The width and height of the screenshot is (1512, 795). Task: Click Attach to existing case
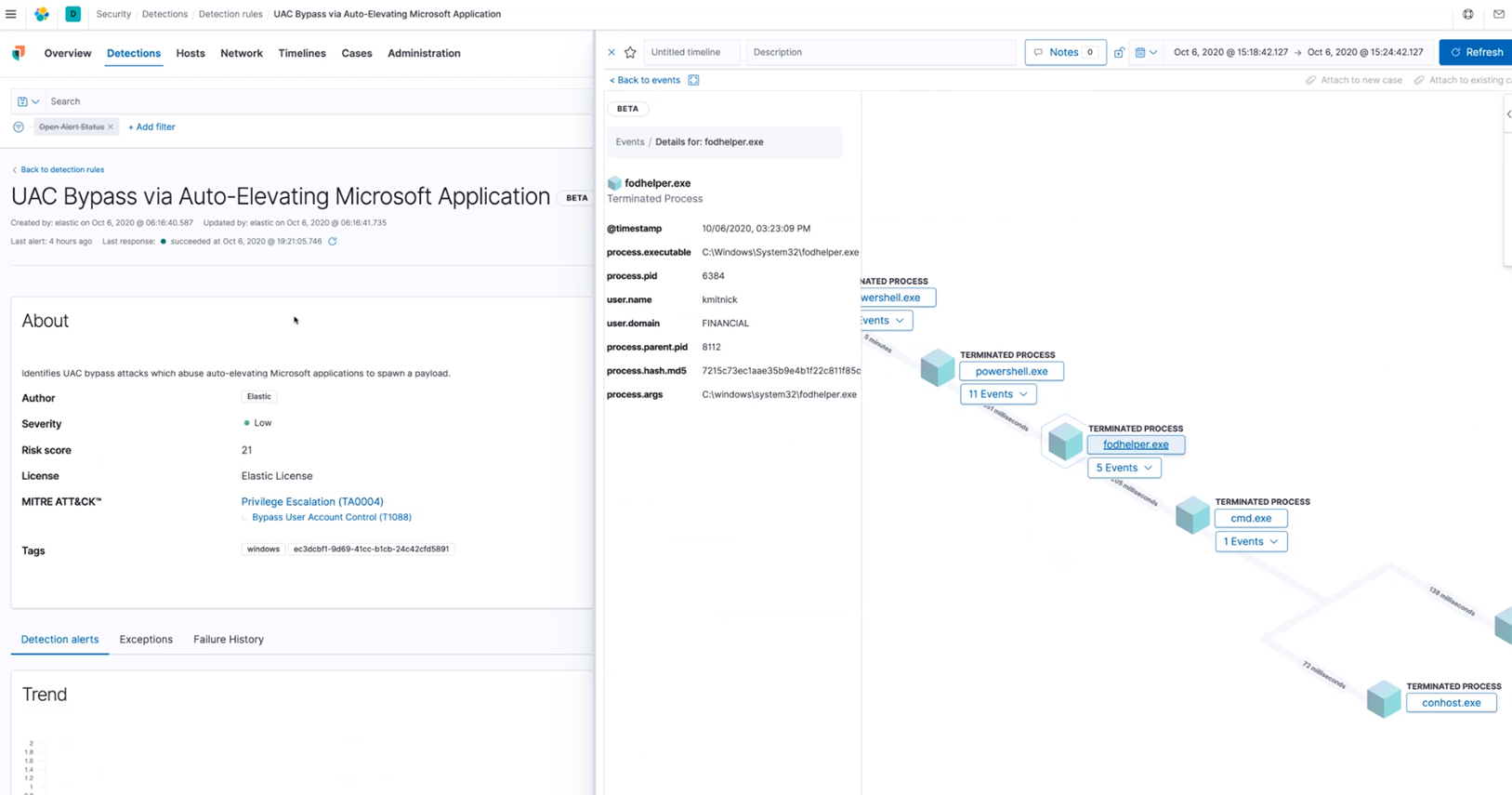coord(1463,80)
